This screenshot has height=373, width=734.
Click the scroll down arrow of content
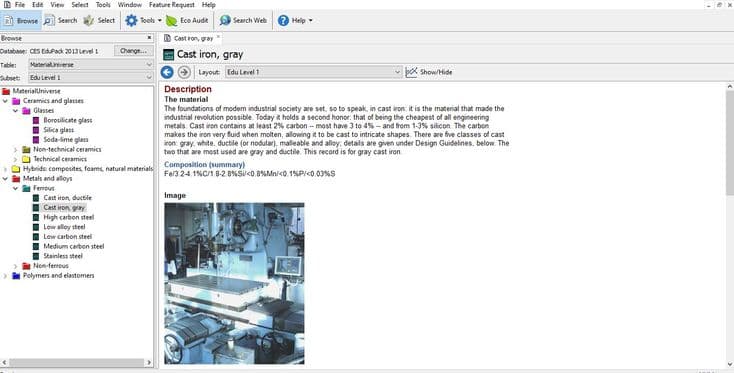click(x=730, y=364)
